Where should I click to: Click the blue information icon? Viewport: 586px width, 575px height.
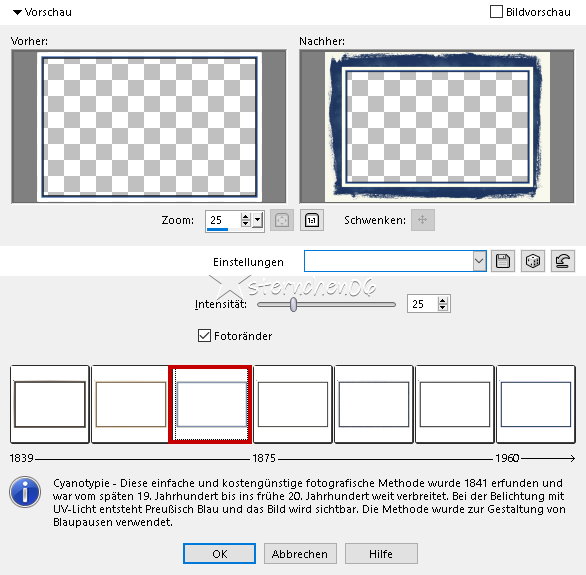pos(25,492)
